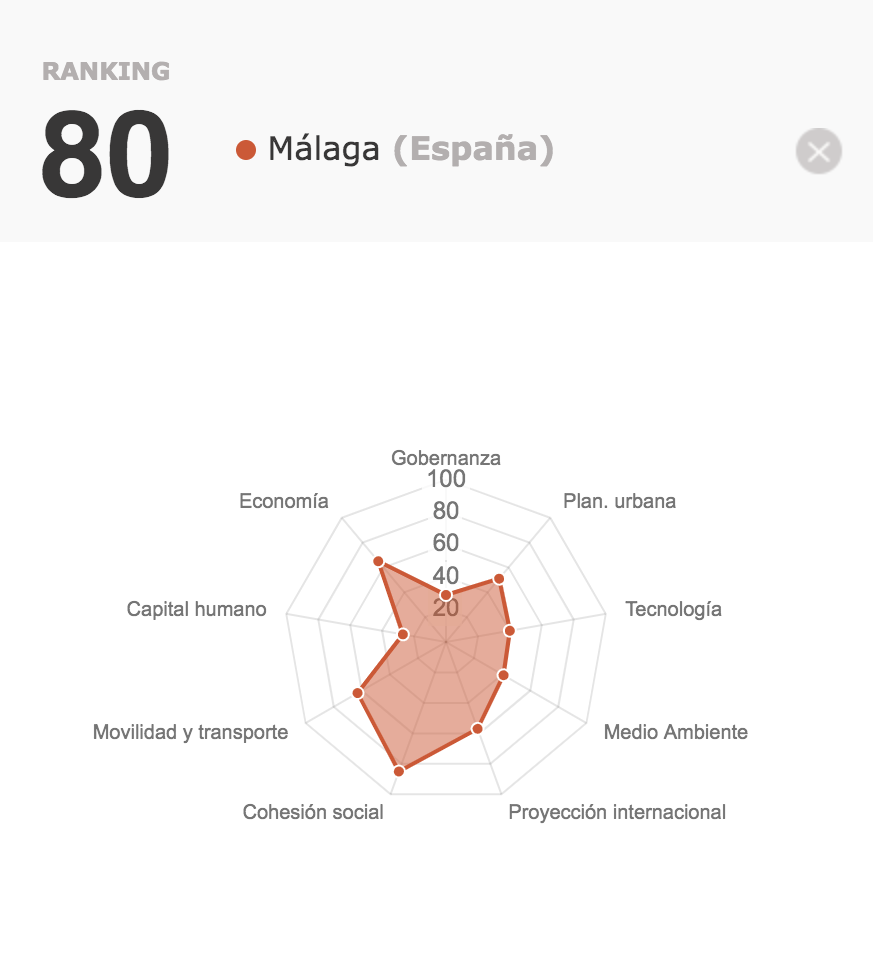Click the Proyección internacional axis label
Viewport: 873px width, 979px height.
617,812
